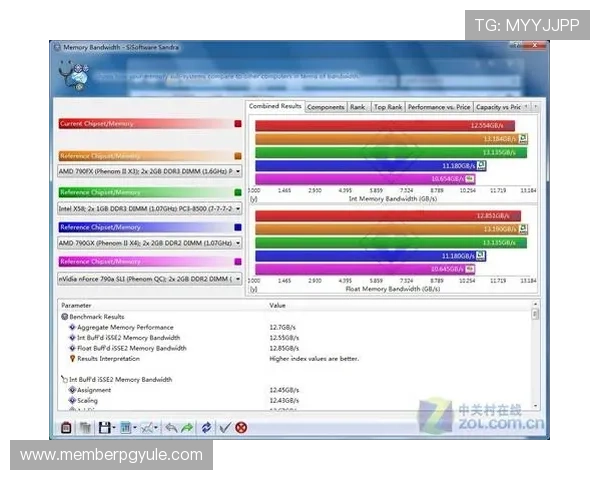The image size is (600, 480).
Task: Click the chart graph icon in toolbar
Action: (x=147, y=428)
